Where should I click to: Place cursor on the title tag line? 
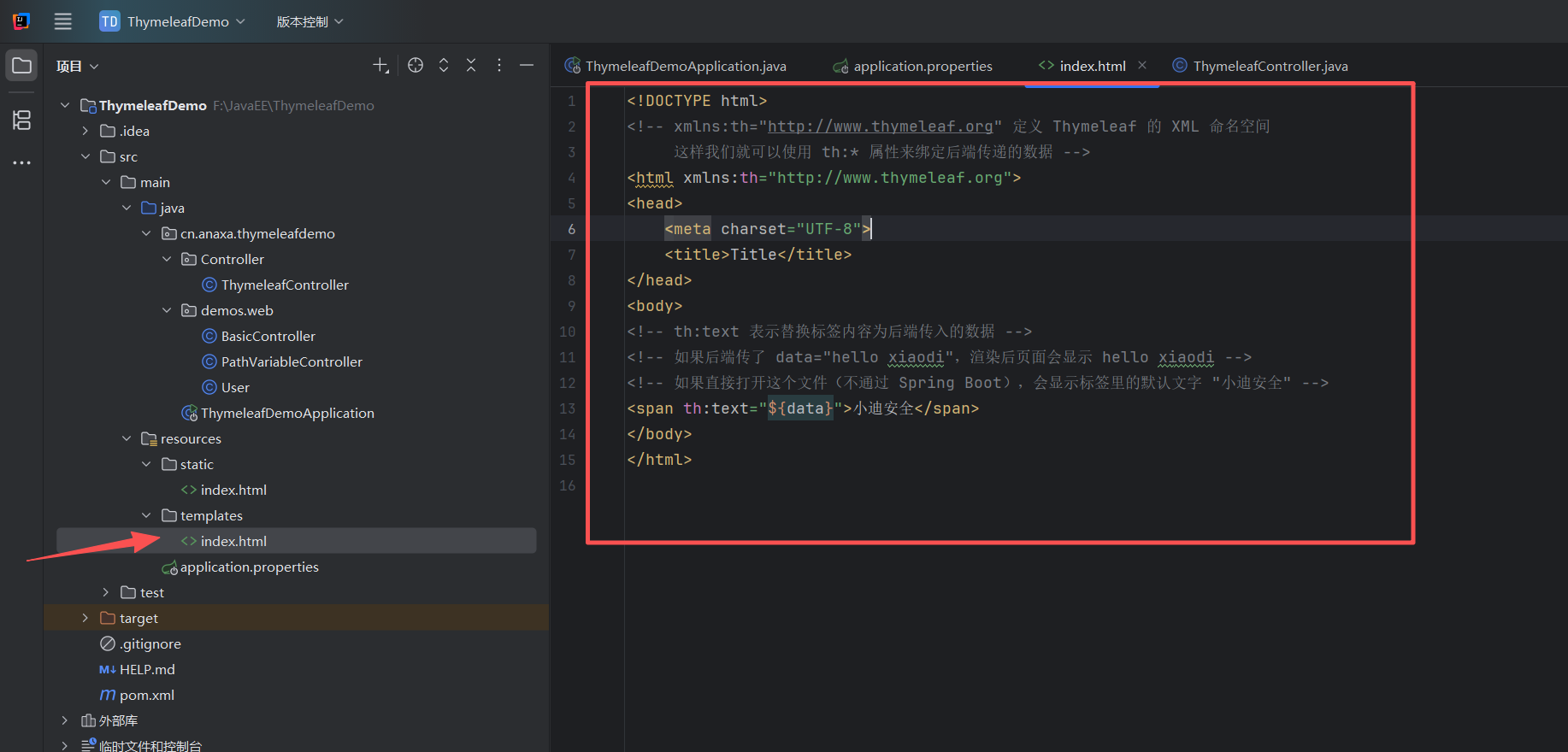pyautogui.click(x=757, y=255)
